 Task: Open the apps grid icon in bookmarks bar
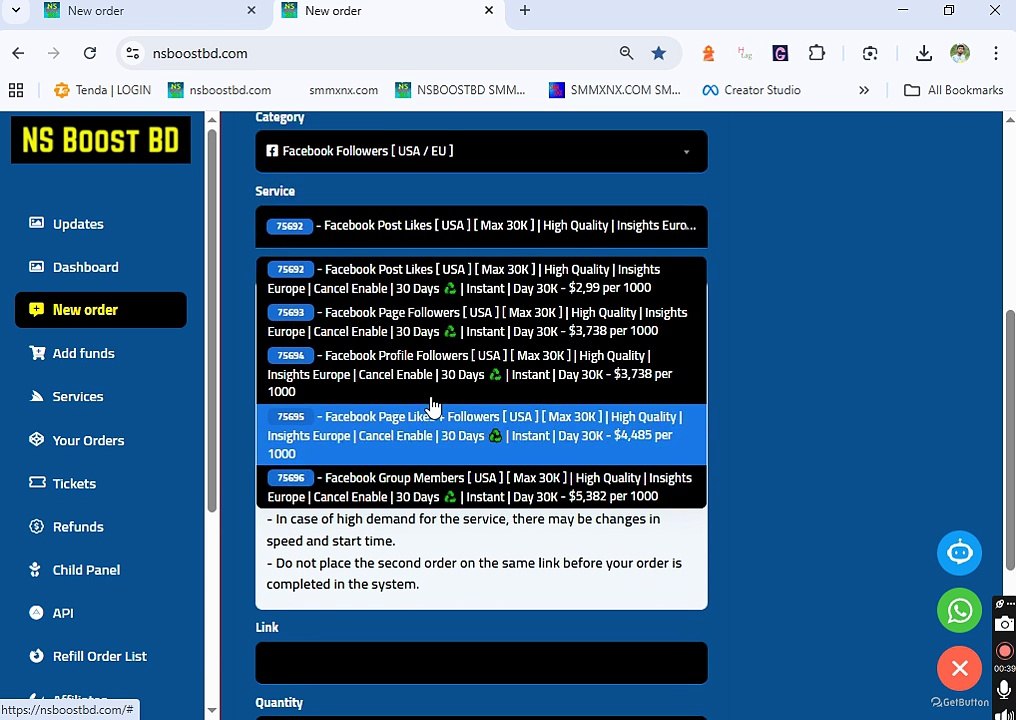point(16,90)
